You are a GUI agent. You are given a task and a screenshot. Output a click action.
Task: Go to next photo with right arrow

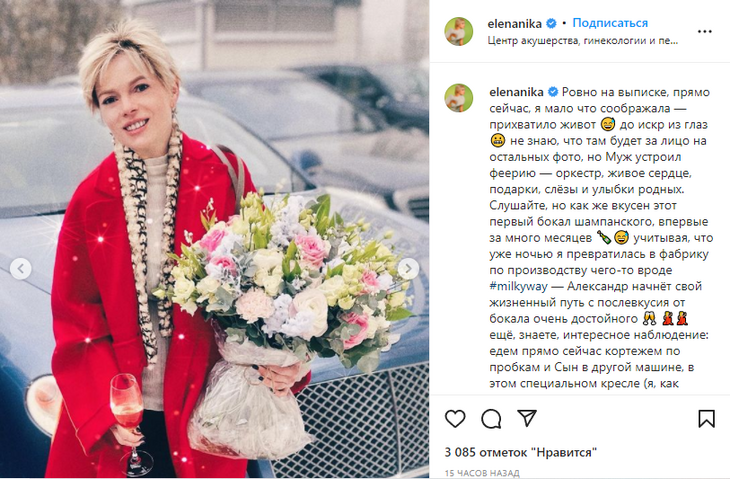(x=408, y=269)
